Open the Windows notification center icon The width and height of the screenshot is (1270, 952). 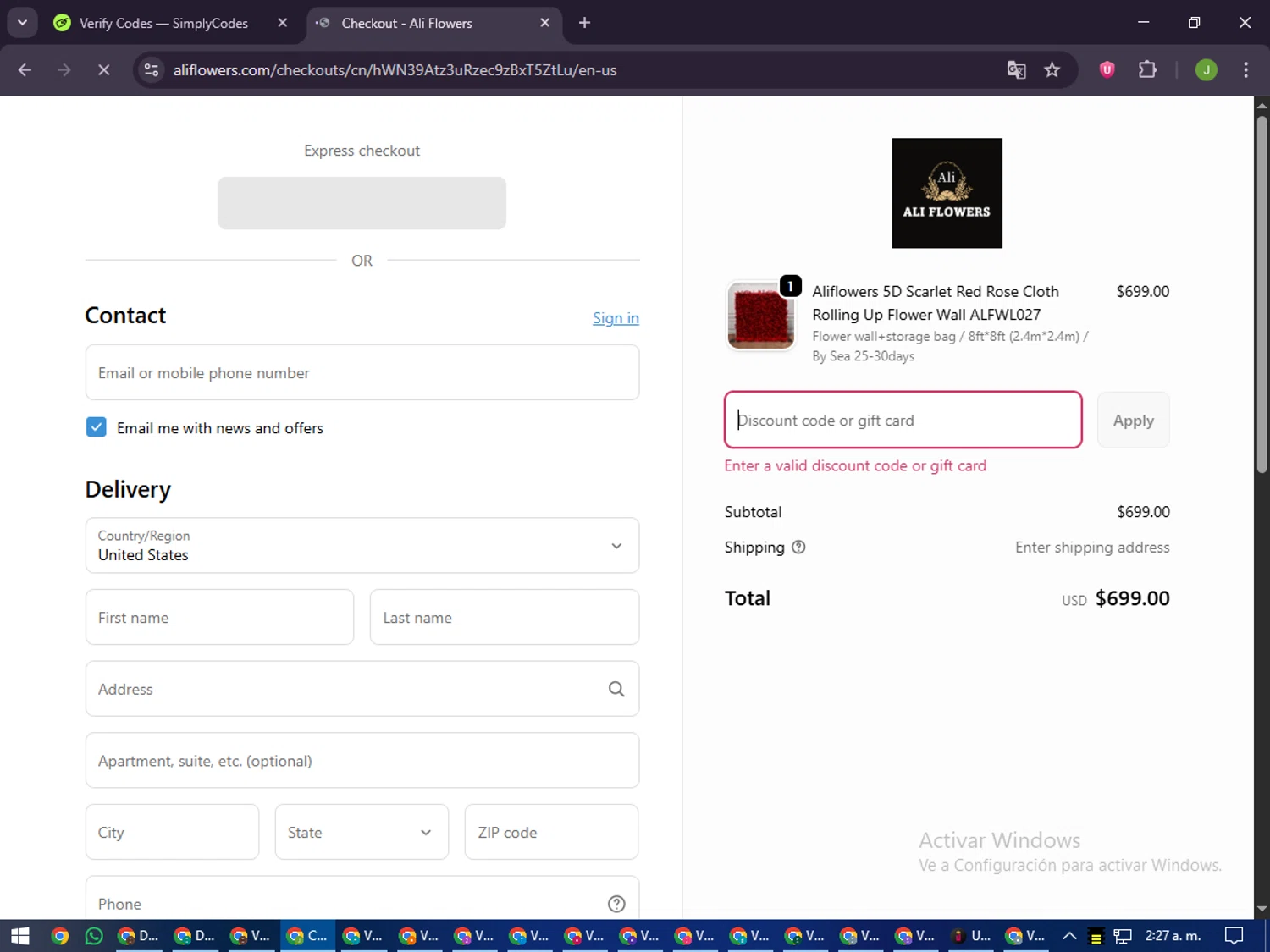pyautogui.click(x=1234, y=936)
